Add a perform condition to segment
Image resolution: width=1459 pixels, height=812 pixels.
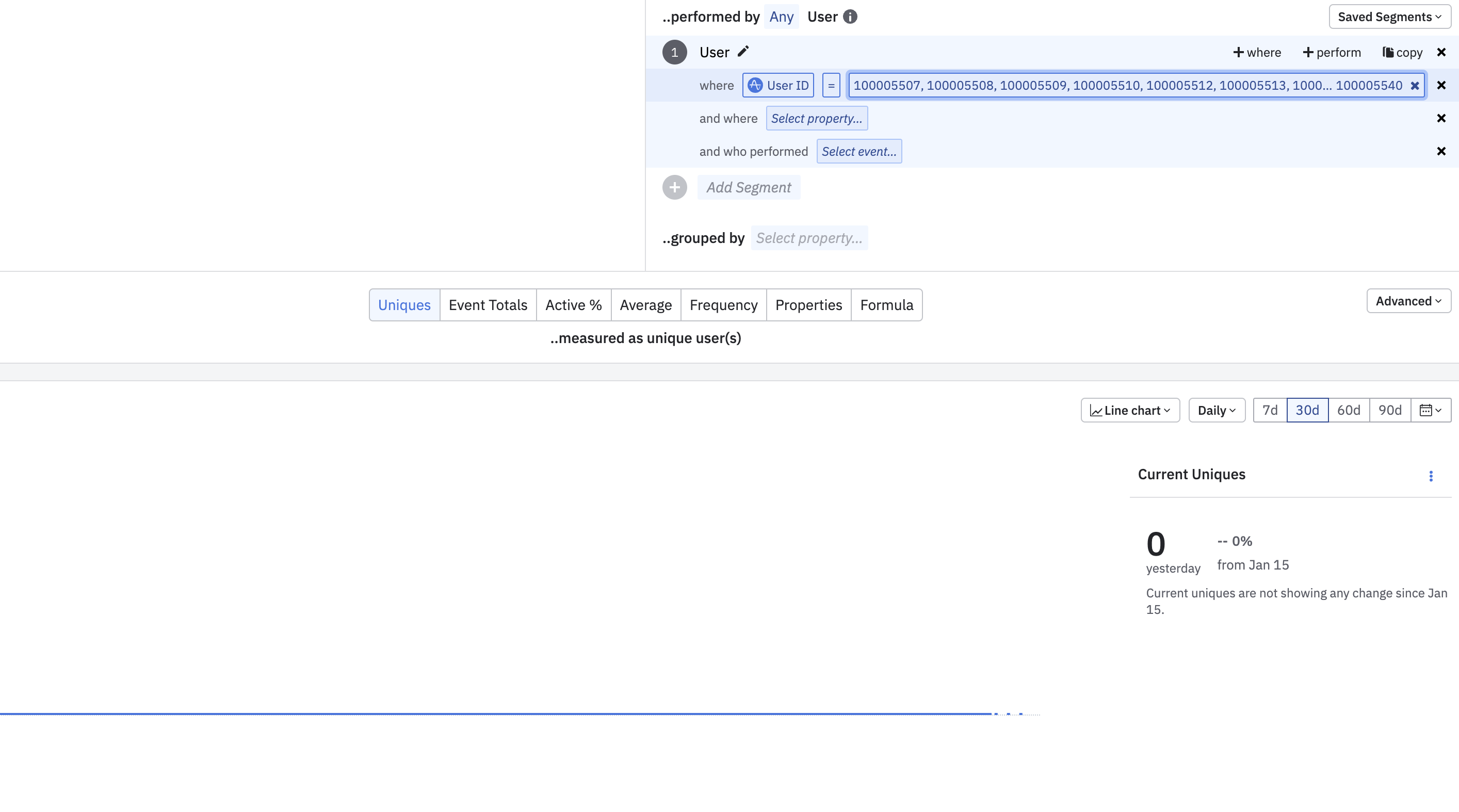1331,52
